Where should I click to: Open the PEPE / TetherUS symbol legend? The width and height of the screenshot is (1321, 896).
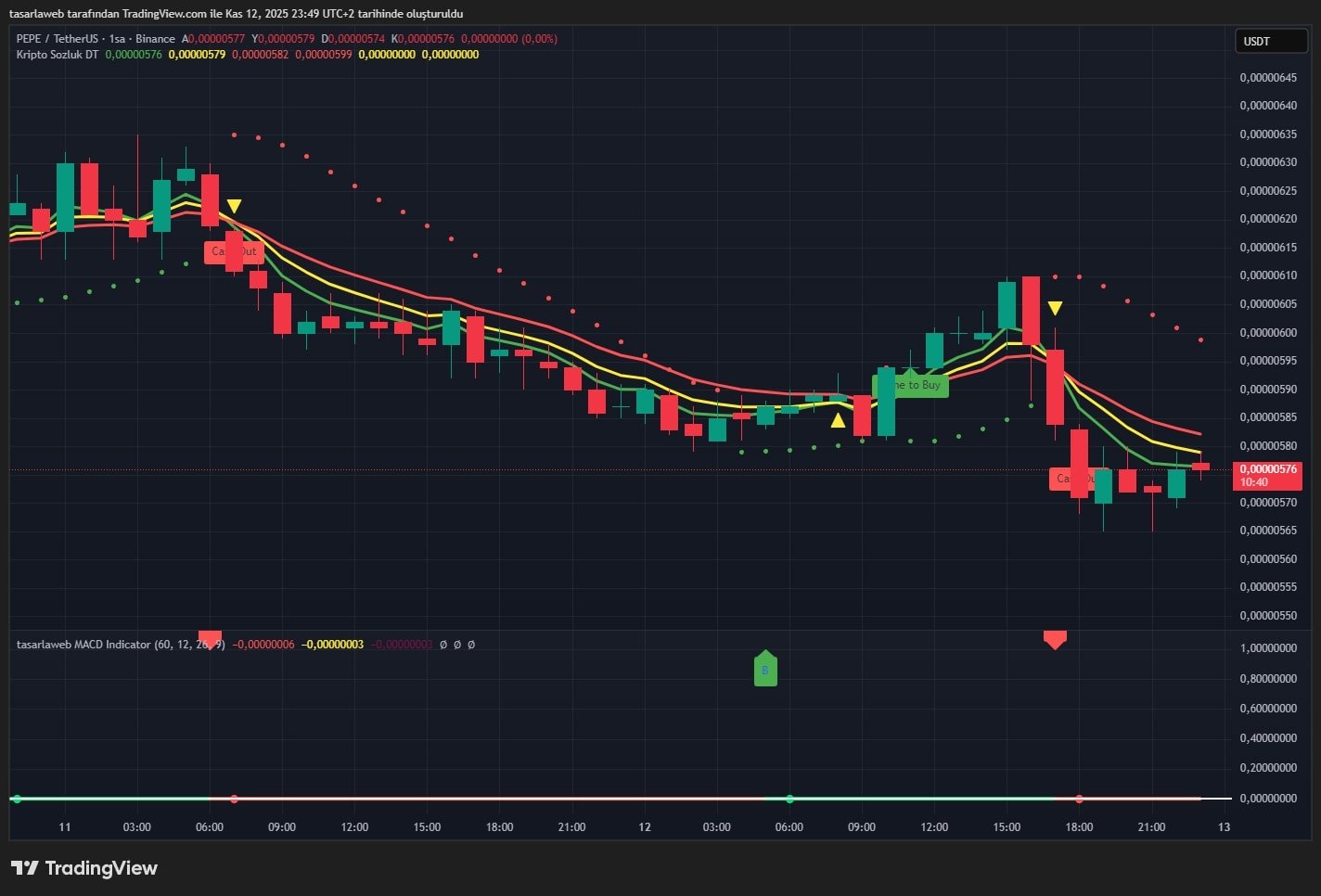(58, 39)
